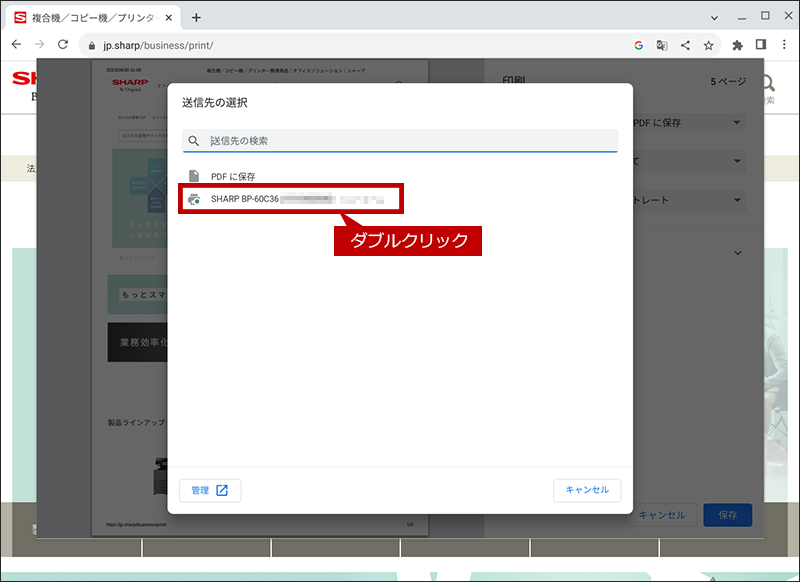Reload the page with refresh icon
Viewport: 800px width, 582px height.
63,45
